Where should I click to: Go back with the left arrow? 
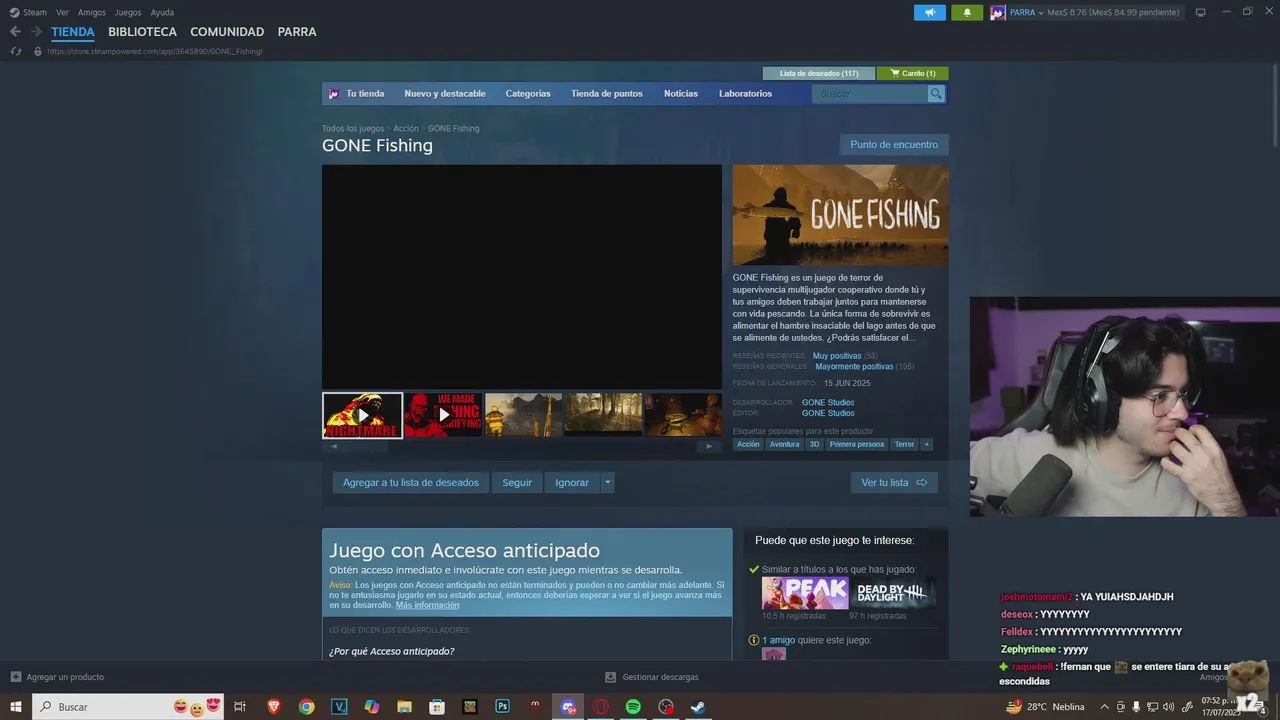click(15, 32)
